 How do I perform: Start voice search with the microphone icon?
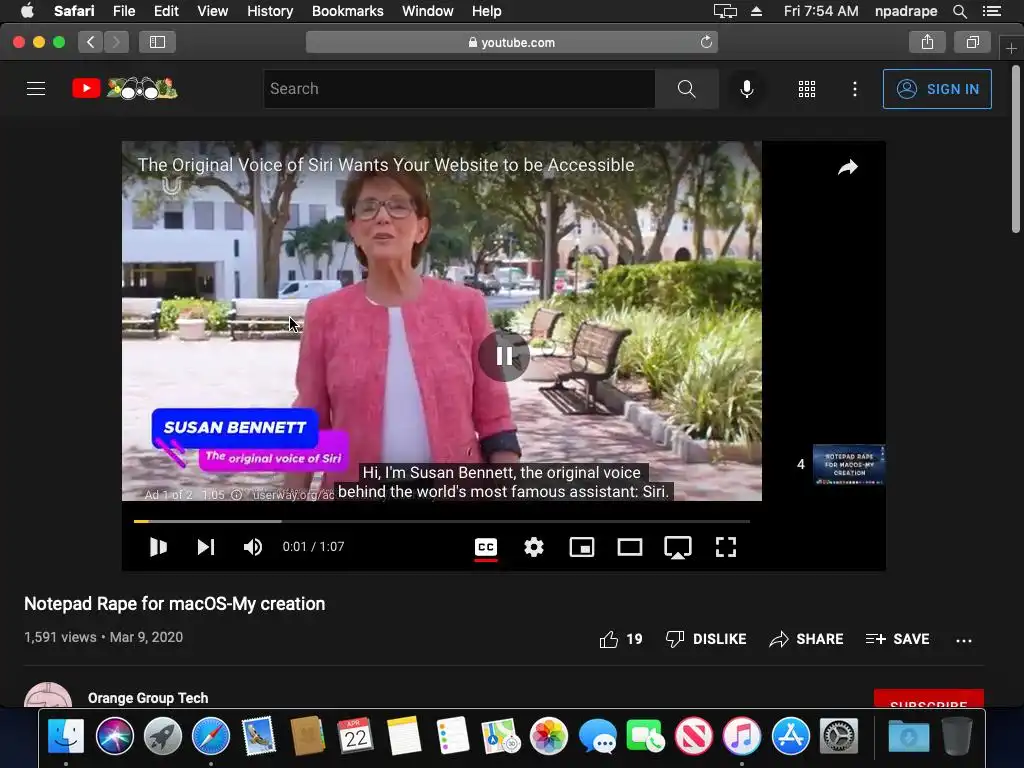746,89
